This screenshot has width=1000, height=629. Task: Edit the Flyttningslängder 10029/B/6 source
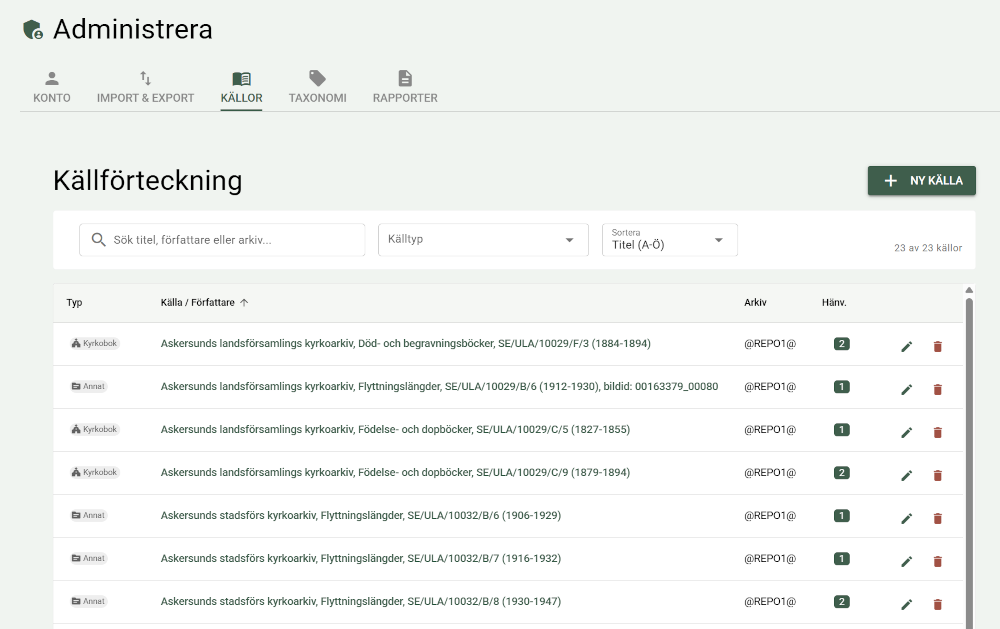pos(906,389)
